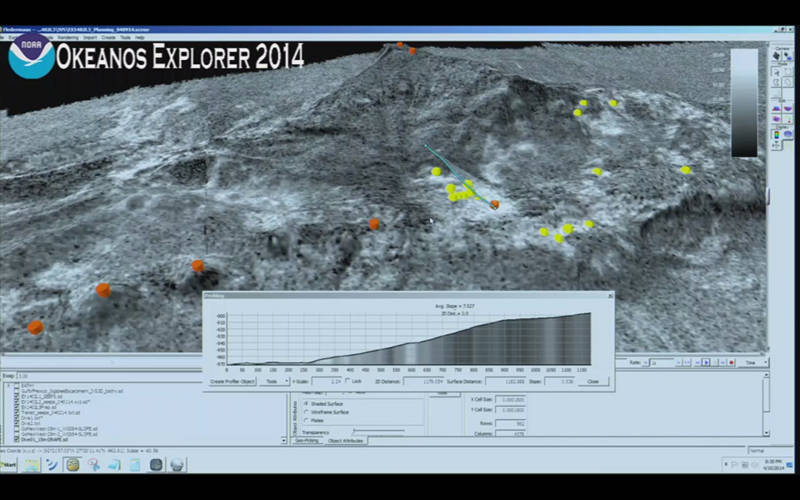The width and height of the screenshot is (800, 500).
Task: Select first Mode tool icon
Action: (777, 72)
